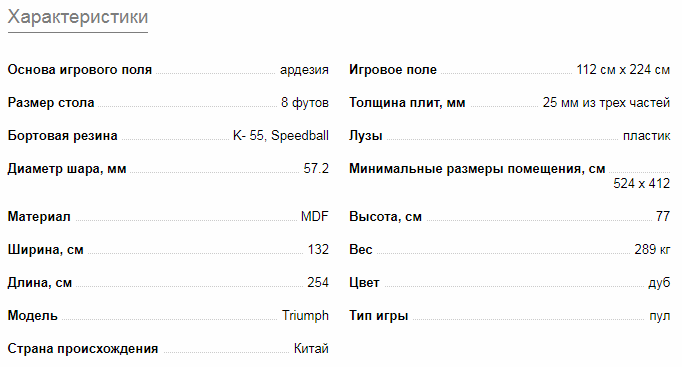Screen dimensions: 682x367
Task: Select the Размер стола label
Action: [51, 103]
